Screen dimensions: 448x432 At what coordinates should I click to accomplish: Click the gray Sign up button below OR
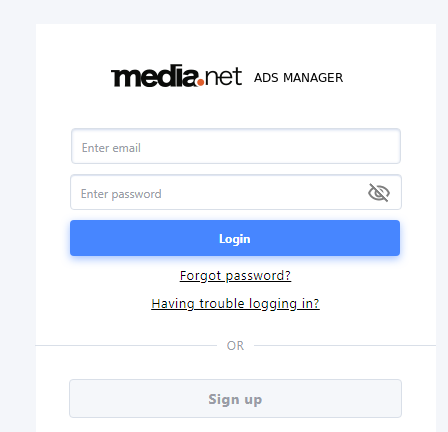(235, 398)
